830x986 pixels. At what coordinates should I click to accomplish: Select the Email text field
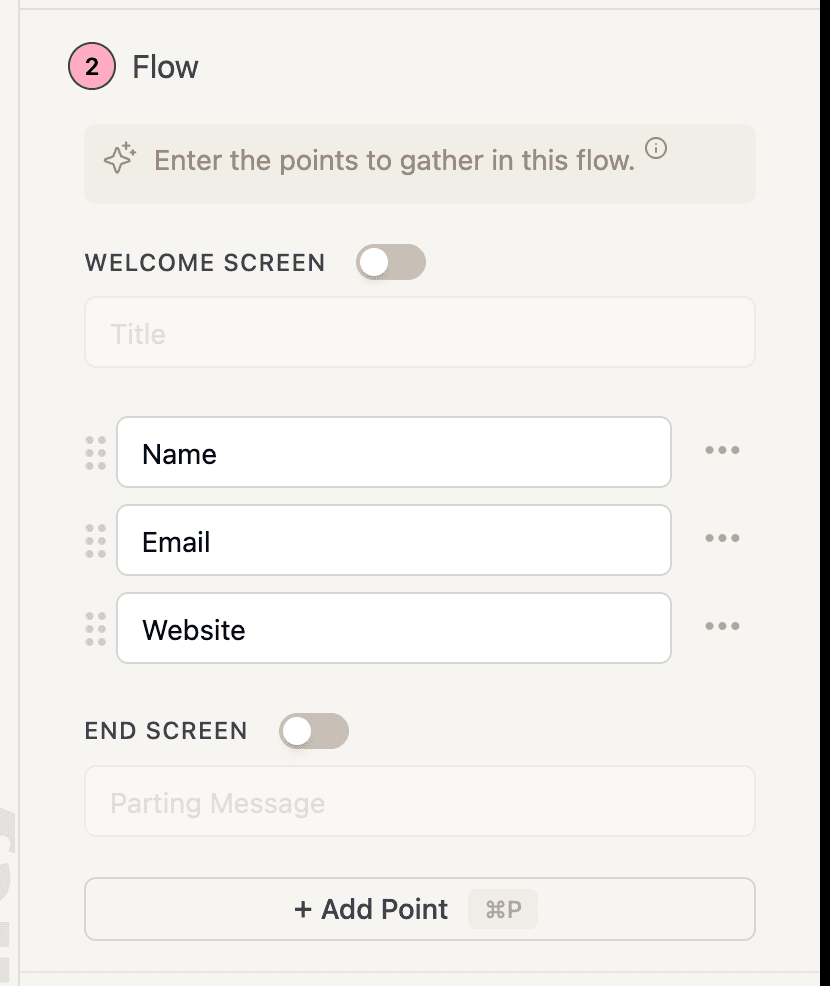click(394, 541)
